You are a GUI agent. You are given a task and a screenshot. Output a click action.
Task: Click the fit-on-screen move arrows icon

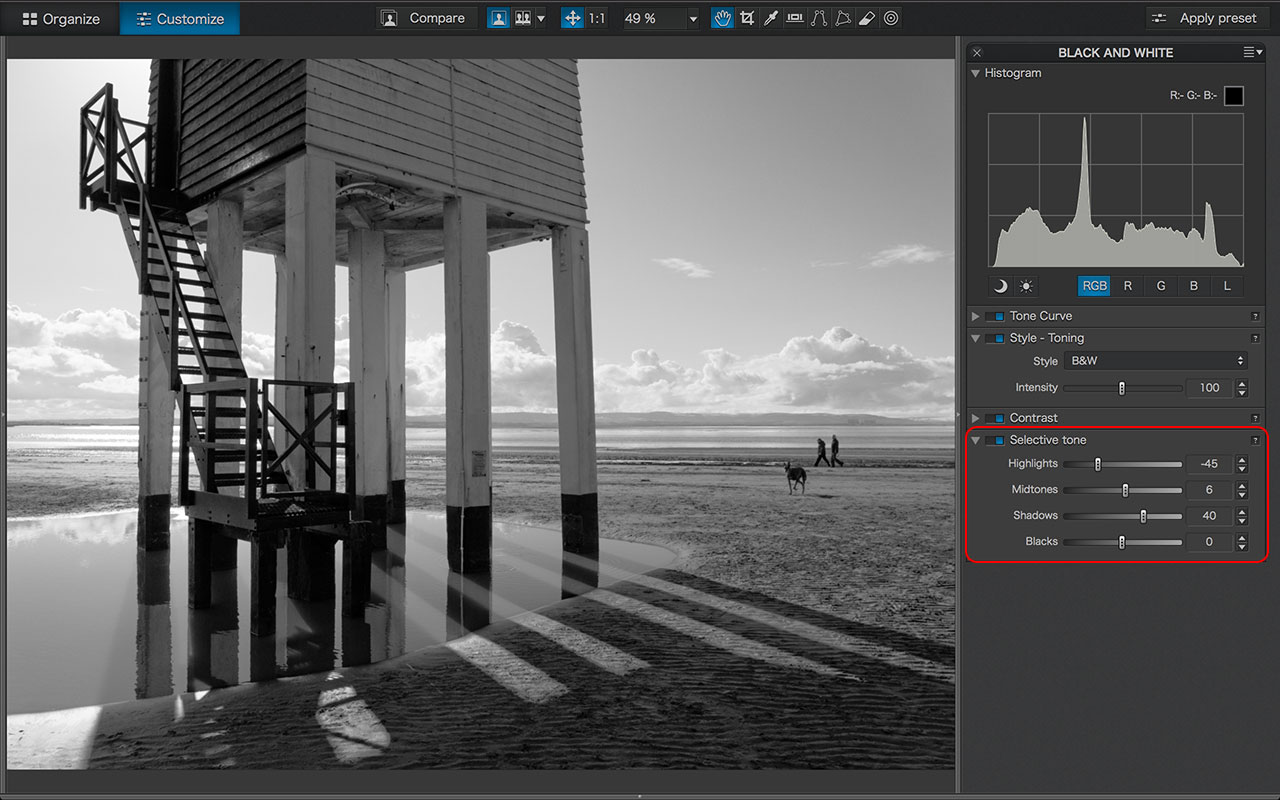(572, 18)
